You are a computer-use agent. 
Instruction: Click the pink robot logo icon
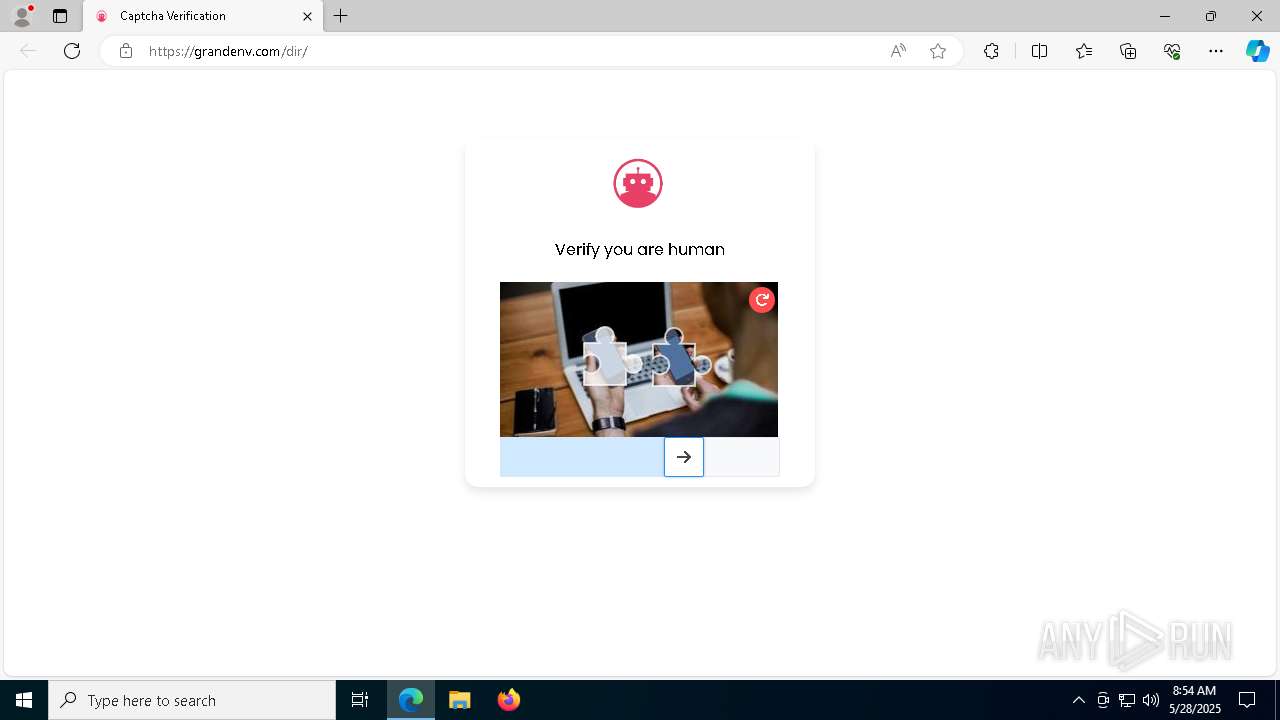pyautogui.click(x=638, y=183)
